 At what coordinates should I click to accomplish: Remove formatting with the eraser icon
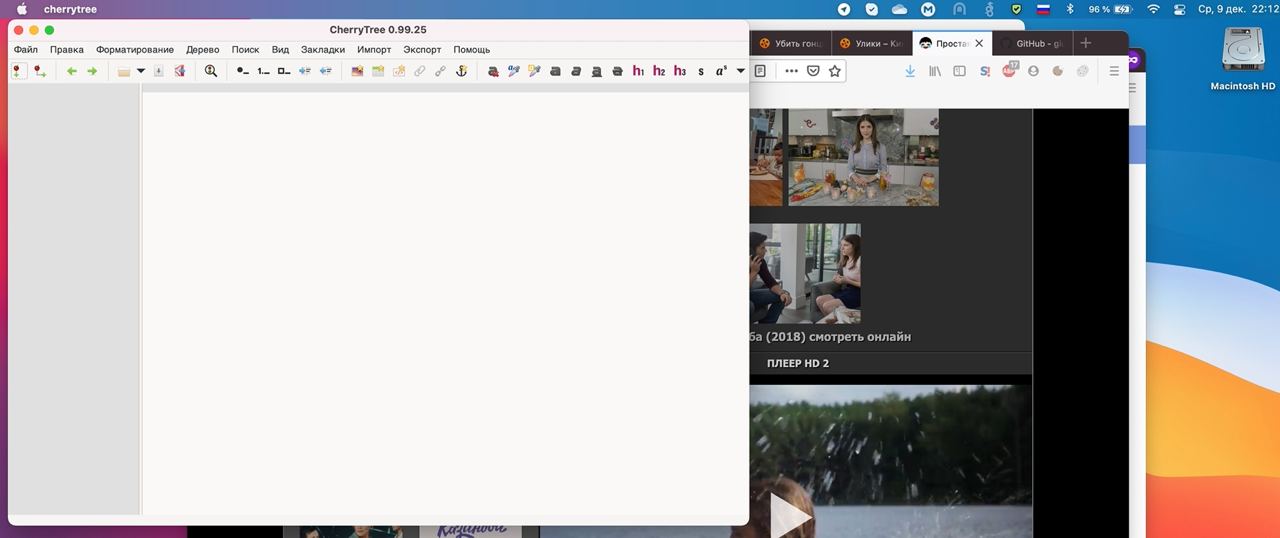(x=493, y=71)
